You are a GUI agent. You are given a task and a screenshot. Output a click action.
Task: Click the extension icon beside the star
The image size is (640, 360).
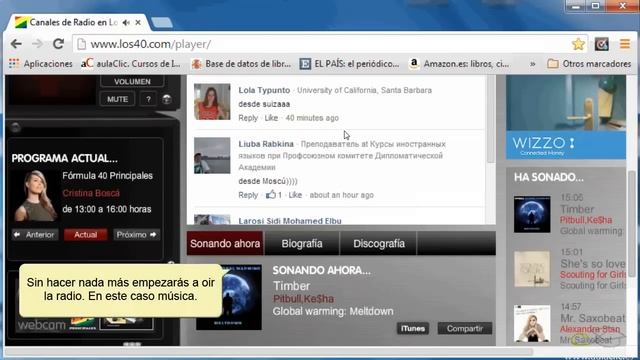click(x=602, y=44)
